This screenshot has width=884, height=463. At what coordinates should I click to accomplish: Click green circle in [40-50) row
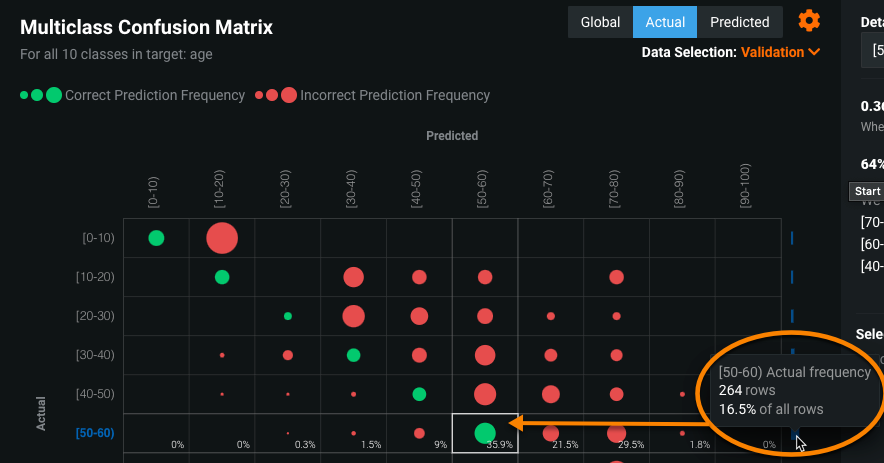click(419, 394)
